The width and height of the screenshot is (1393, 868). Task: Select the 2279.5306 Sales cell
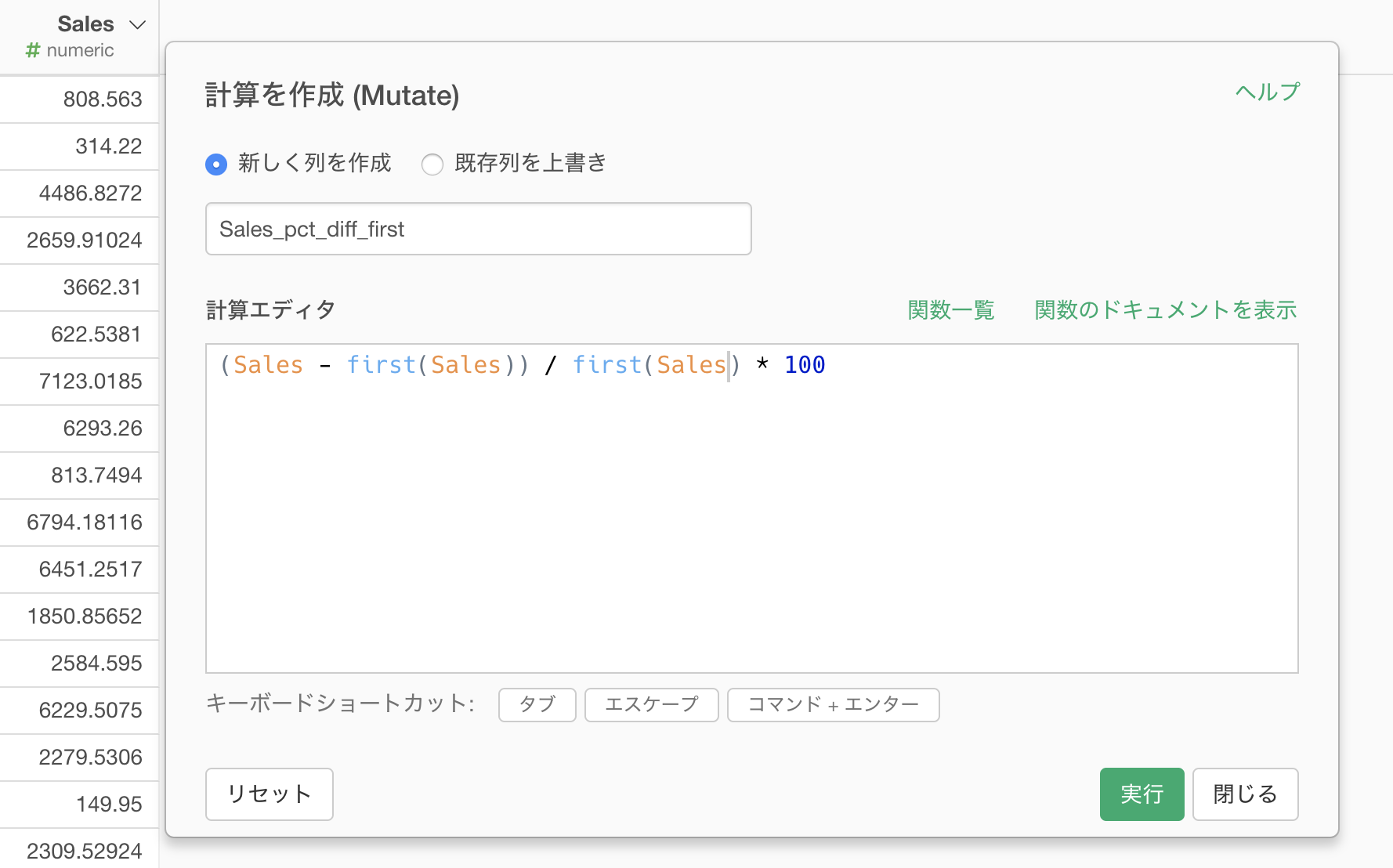tap(79, 758)
